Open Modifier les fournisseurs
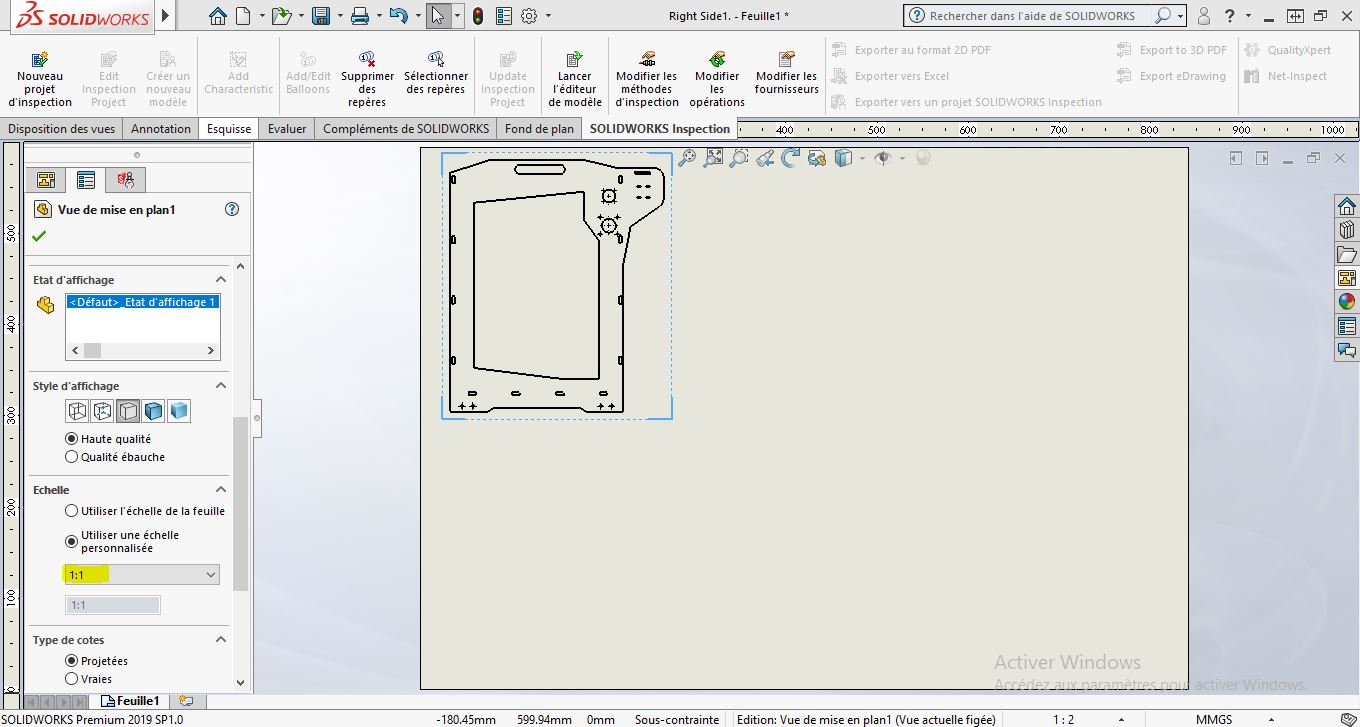 [787, 73]
